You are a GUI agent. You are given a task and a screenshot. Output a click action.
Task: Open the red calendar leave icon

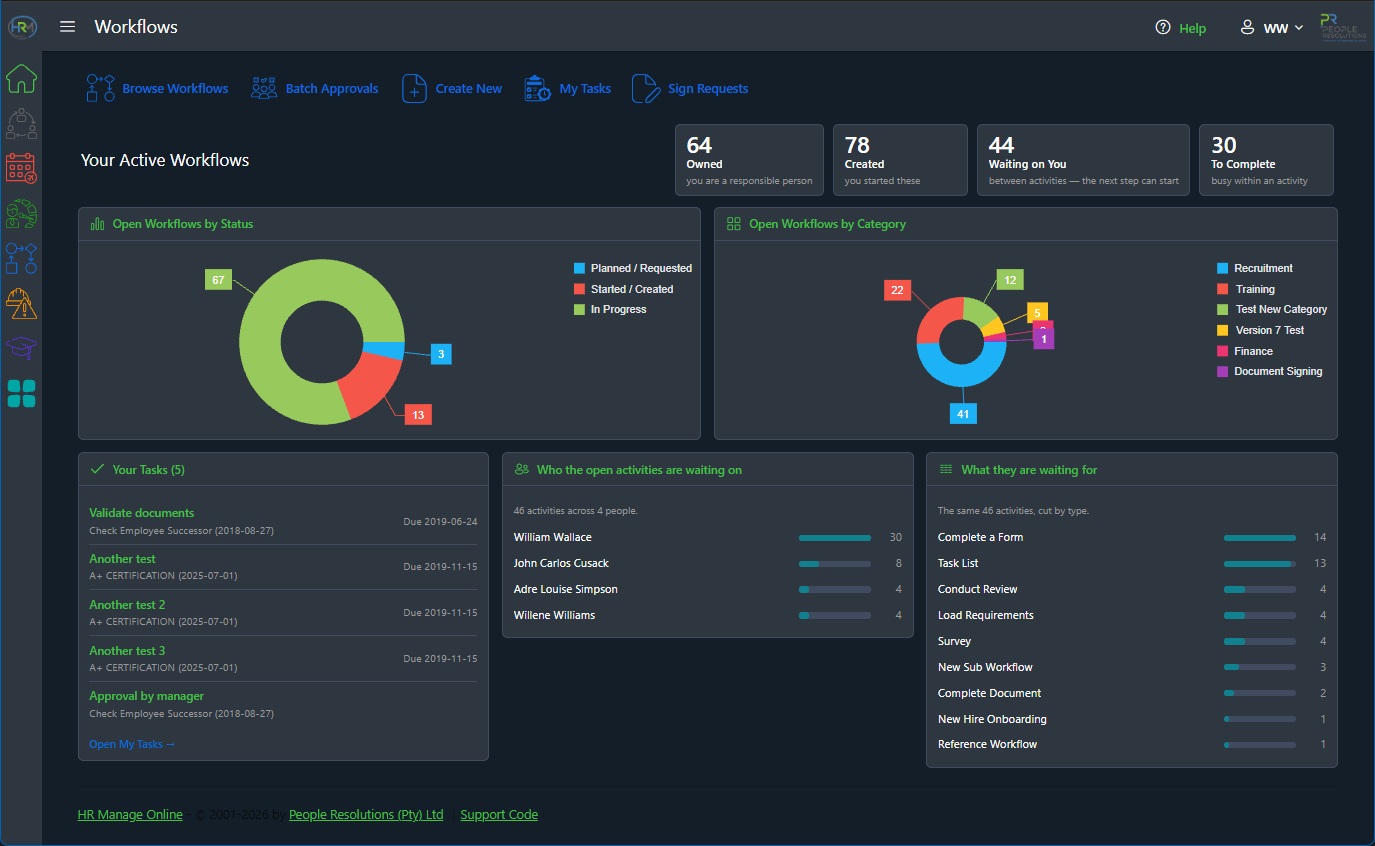[22, 168]
